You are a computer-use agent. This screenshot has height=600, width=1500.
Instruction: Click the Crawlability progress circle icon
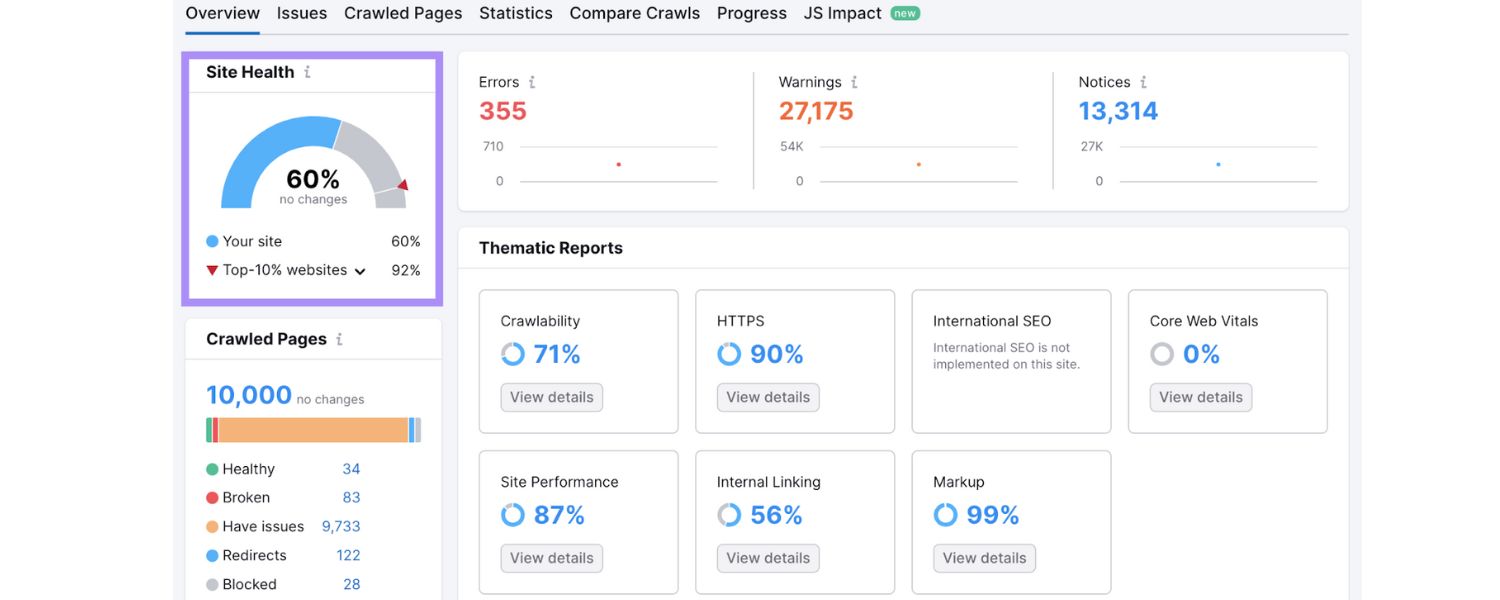pyautogui.click(x=512, y=353)
